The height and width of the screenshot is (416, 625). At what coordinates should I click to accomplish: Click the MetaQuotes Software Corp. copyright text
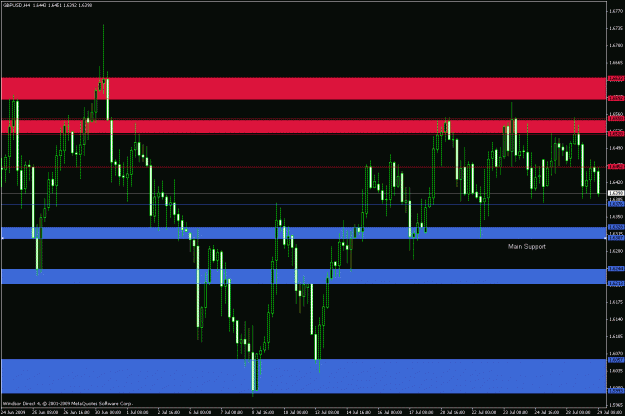point(68,403)
